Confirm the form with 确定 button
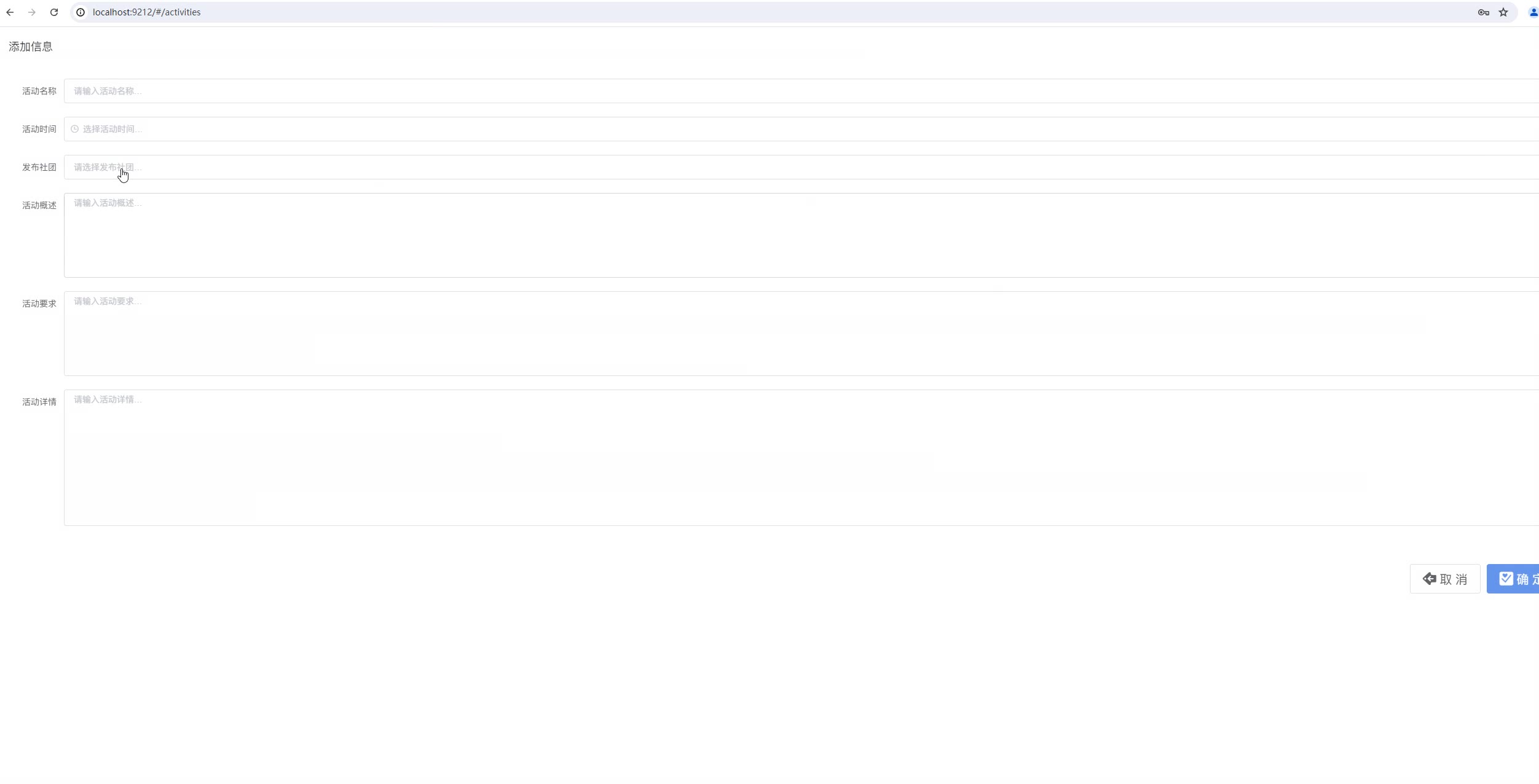Image resolution: width=1539 pixels, height=784 pixels. pyautogui.click(x=1513, y=579)
